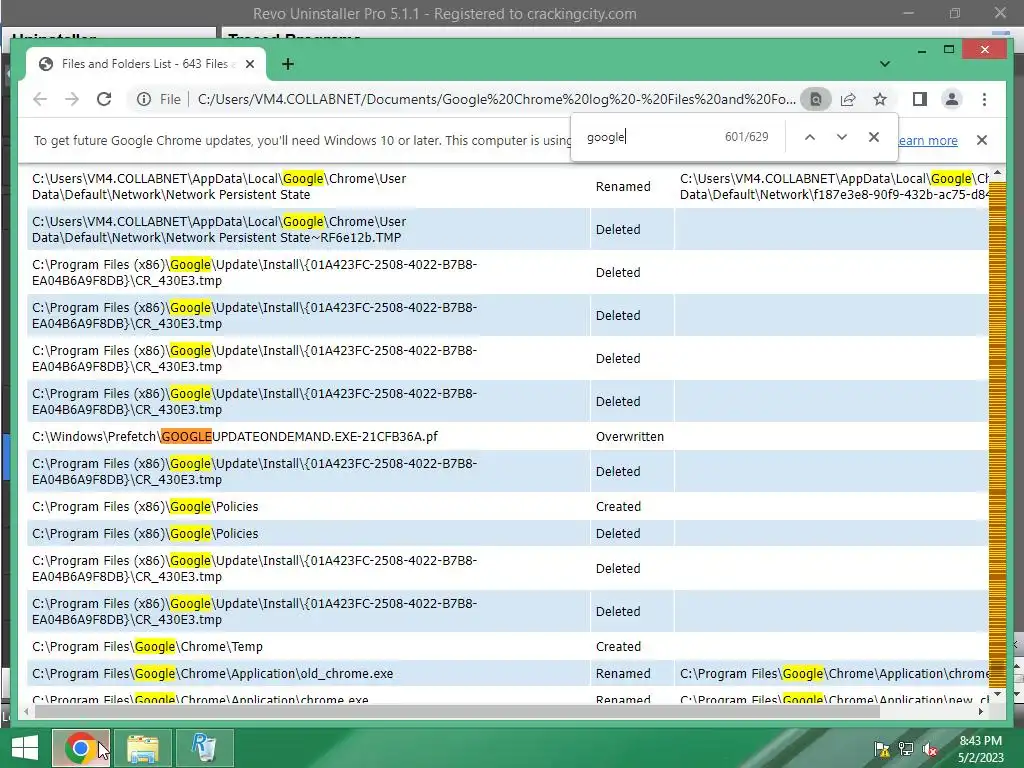This screenshot has width=1024, height=768.
Task: Select the renamed-to path f187e3e8-90f9-432b
Action: click(x=834, y=187)
